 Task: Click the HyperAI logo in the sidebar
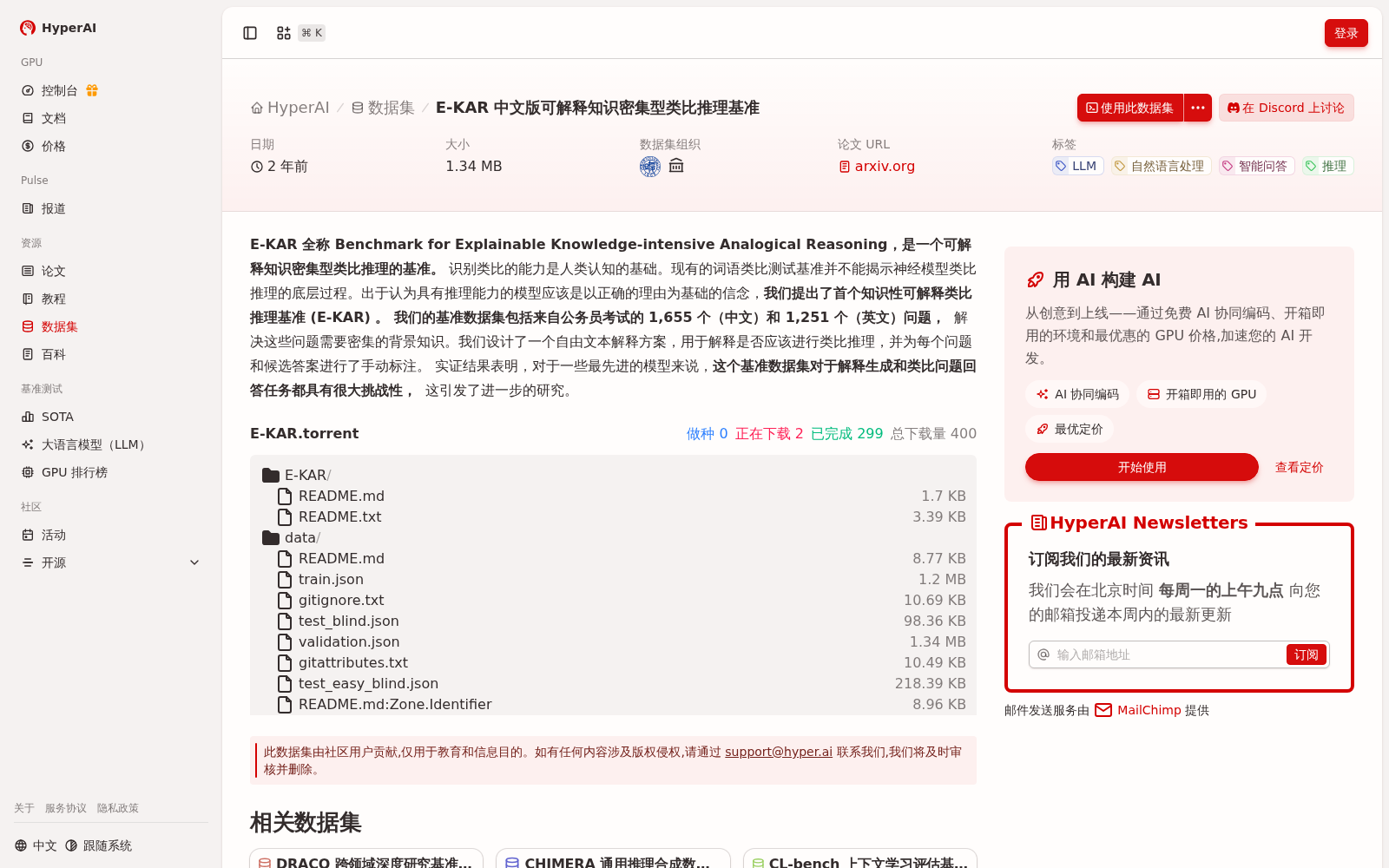coord(58,28)
